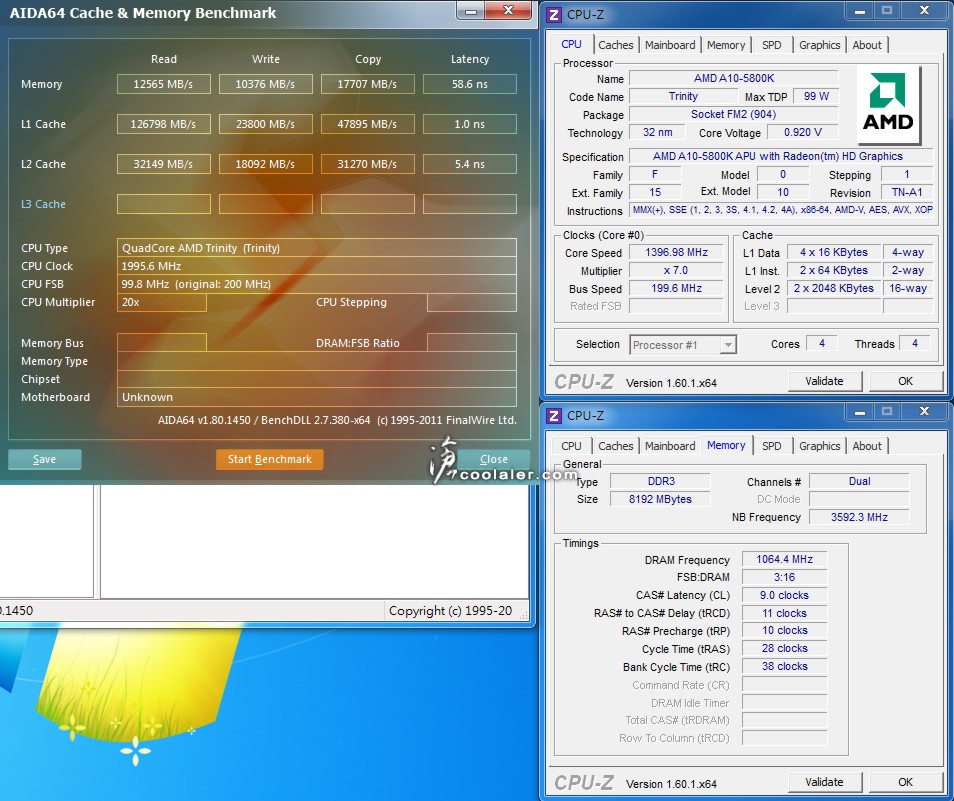Image resolution: width=954 pixels, height=801 pixels.
Task: Select the SPD tab in lower CPU-Z window
Action: tap(771, 446)
